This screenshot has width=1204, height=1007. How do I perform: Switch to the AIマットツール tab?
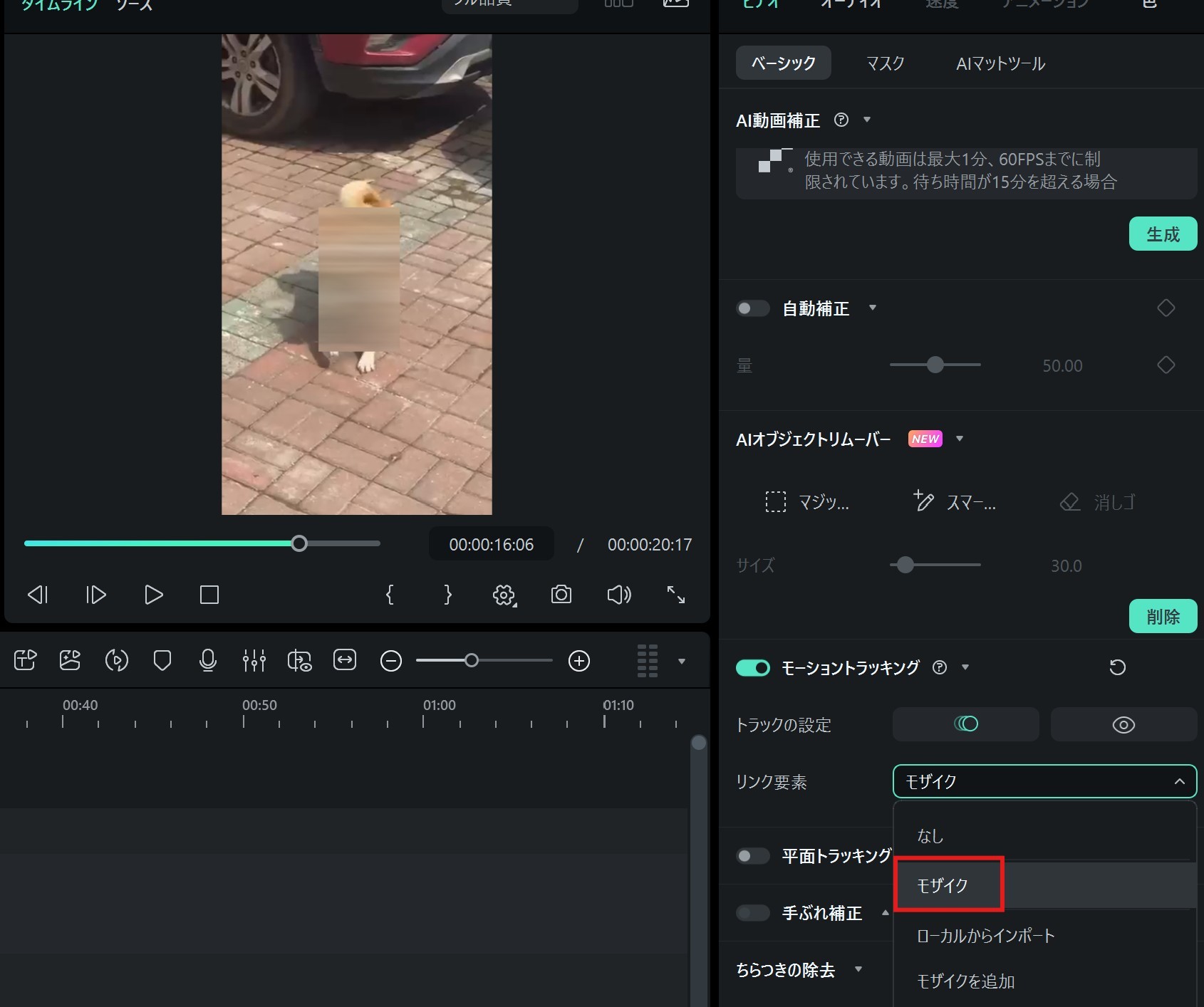(1000, 63)
